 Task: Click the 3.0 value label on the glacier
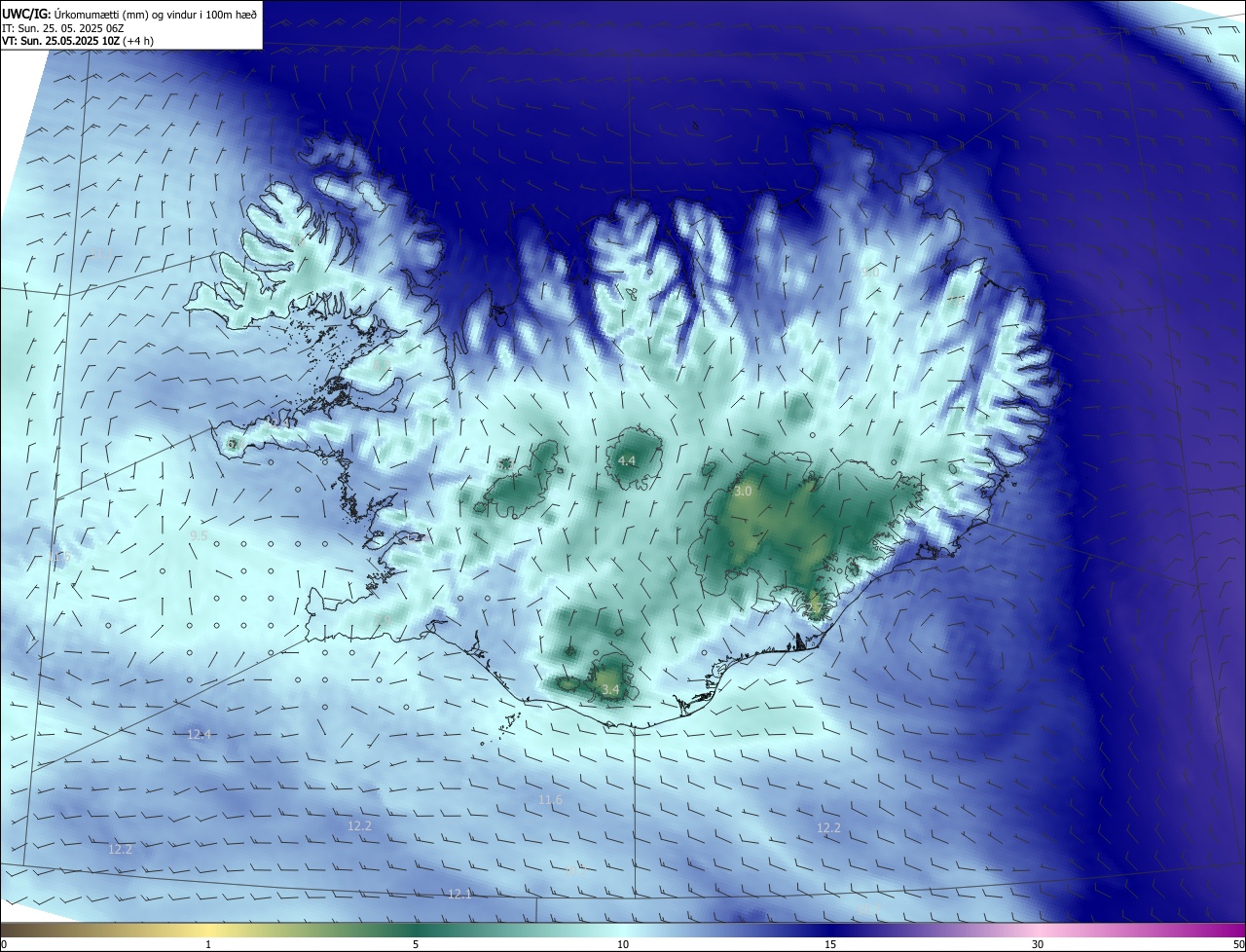743,492
